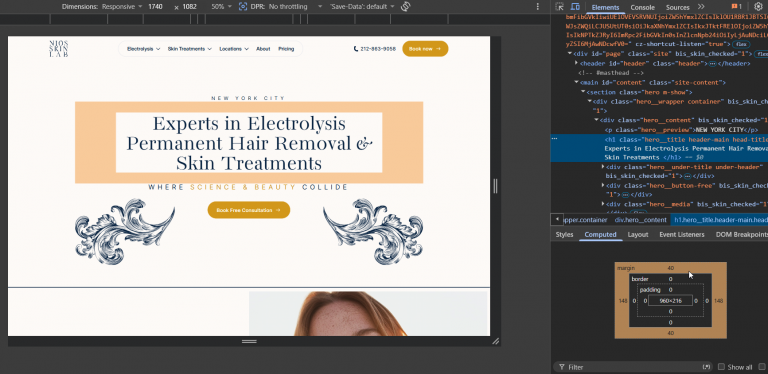This screenshot has height=374, width=768.
Task: Expand the Skin Treatments nav menu
Action: pos(190,49)
